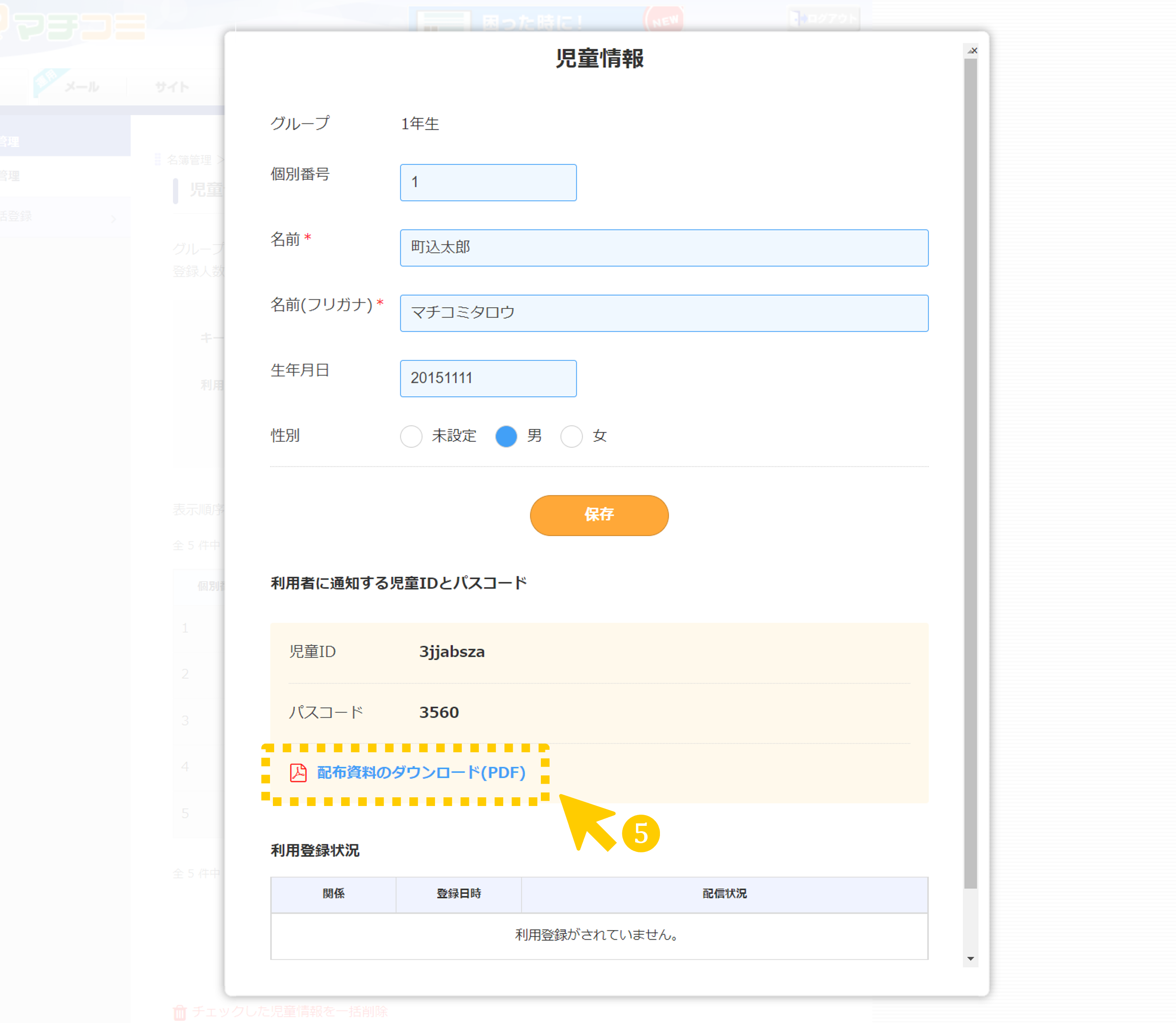Screen dimensions: 1176x1023
Task: Click the 利用登録がされていません。 message
Action: click(x=598, y=935)
